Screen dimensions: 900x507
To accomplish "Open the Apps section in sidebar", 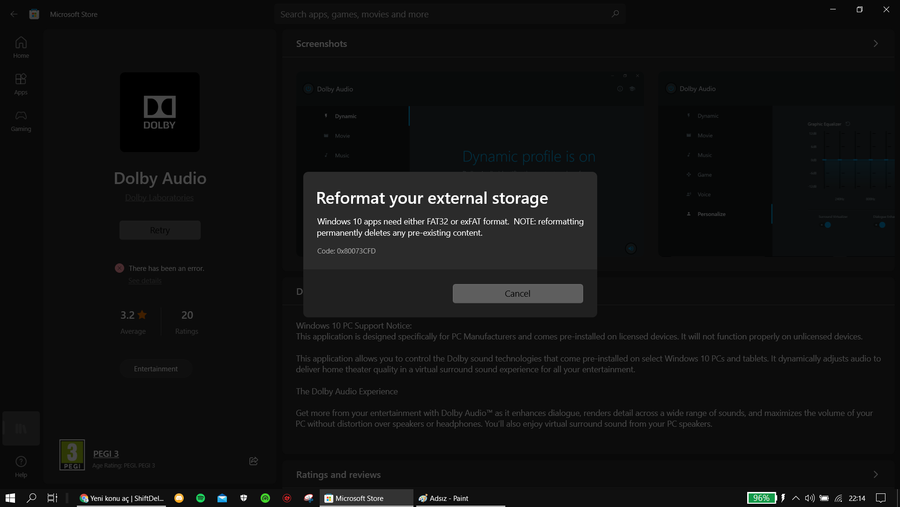I will (x=21, y=84).
